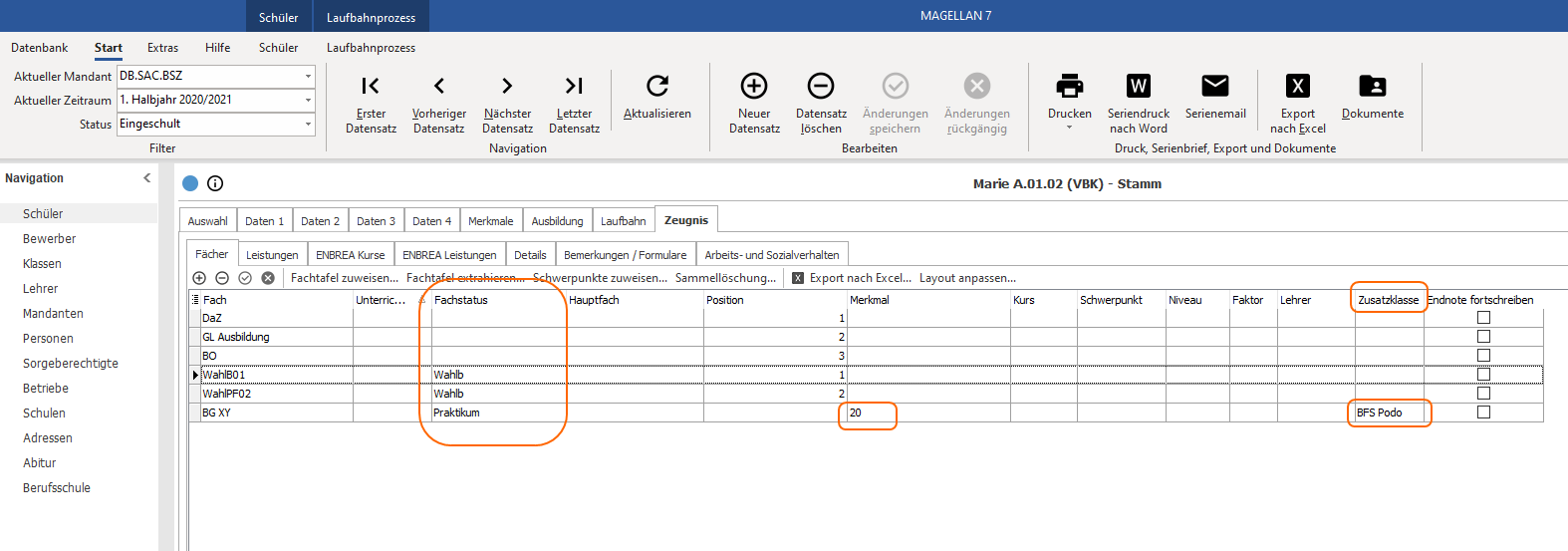Image resolution: width=1568 pixels, height=551 pixels.
Task: Switch to the Merkmale tab
Action: pyautogui.click(x=490, y=221)
